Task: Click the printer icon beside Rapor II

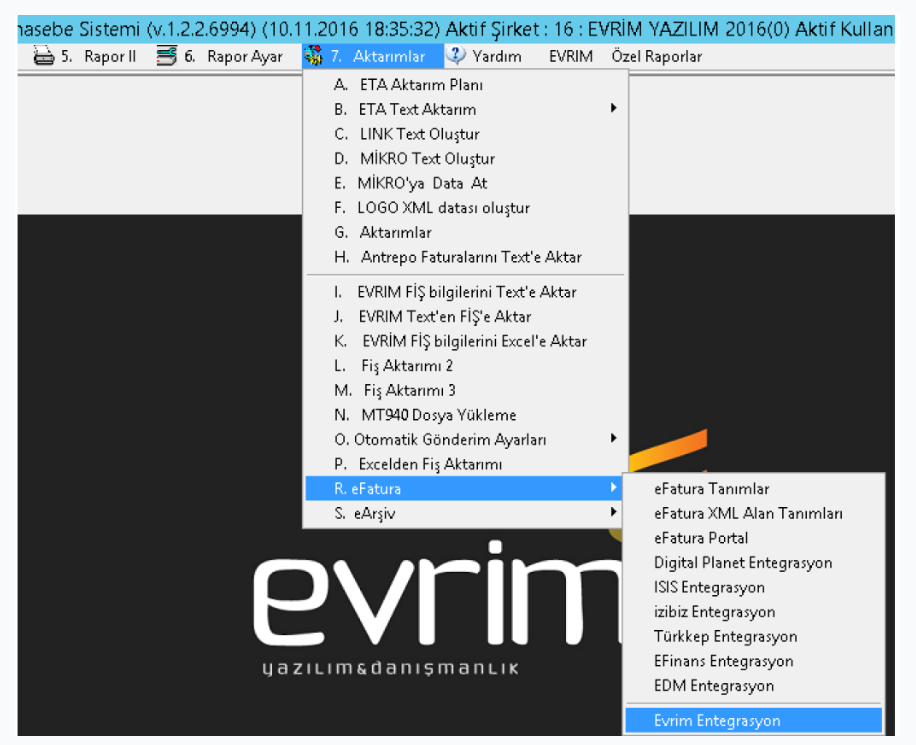Action: point(43,56)
